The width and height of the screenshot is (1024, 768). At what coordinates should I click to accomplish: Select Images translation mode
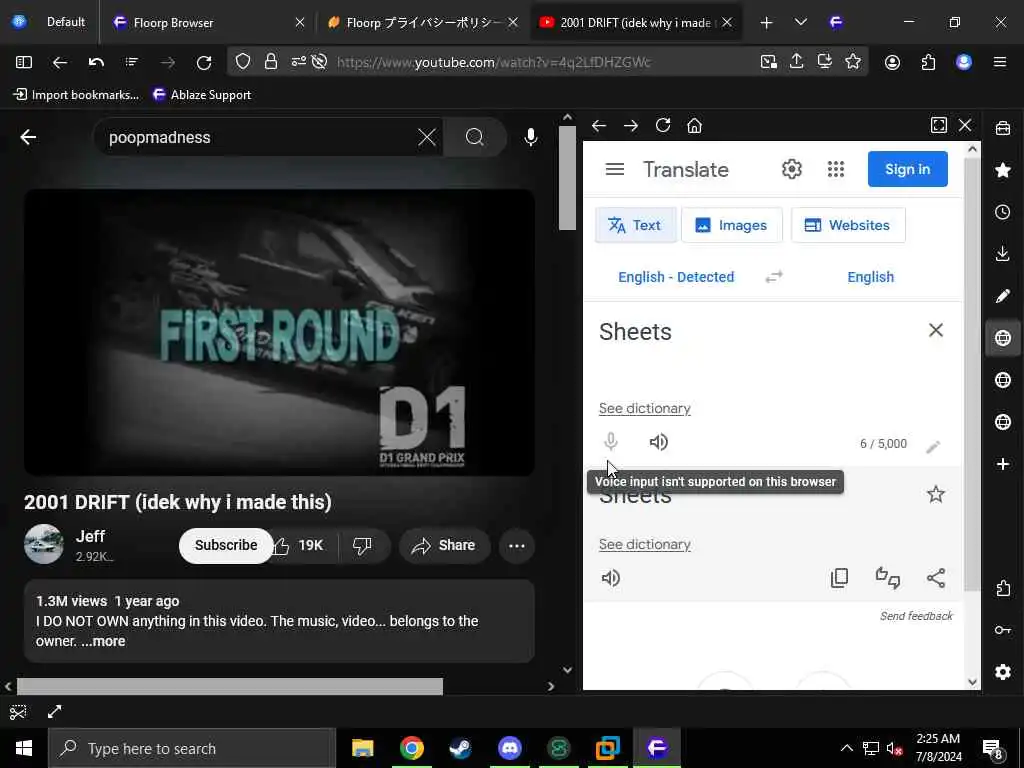(x=731, y=225)
